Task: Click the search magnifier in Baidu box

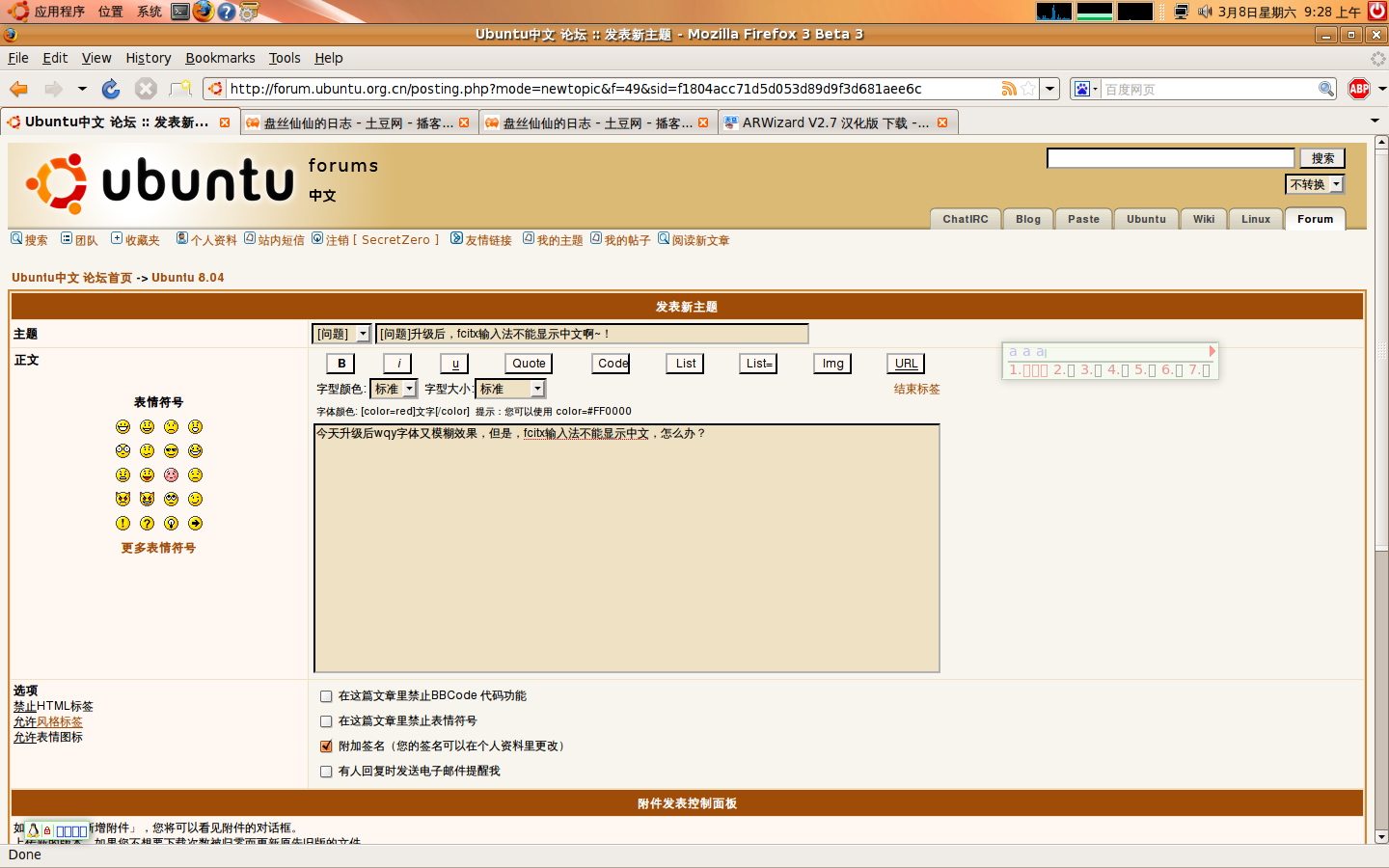Action: pos(1326,89)
